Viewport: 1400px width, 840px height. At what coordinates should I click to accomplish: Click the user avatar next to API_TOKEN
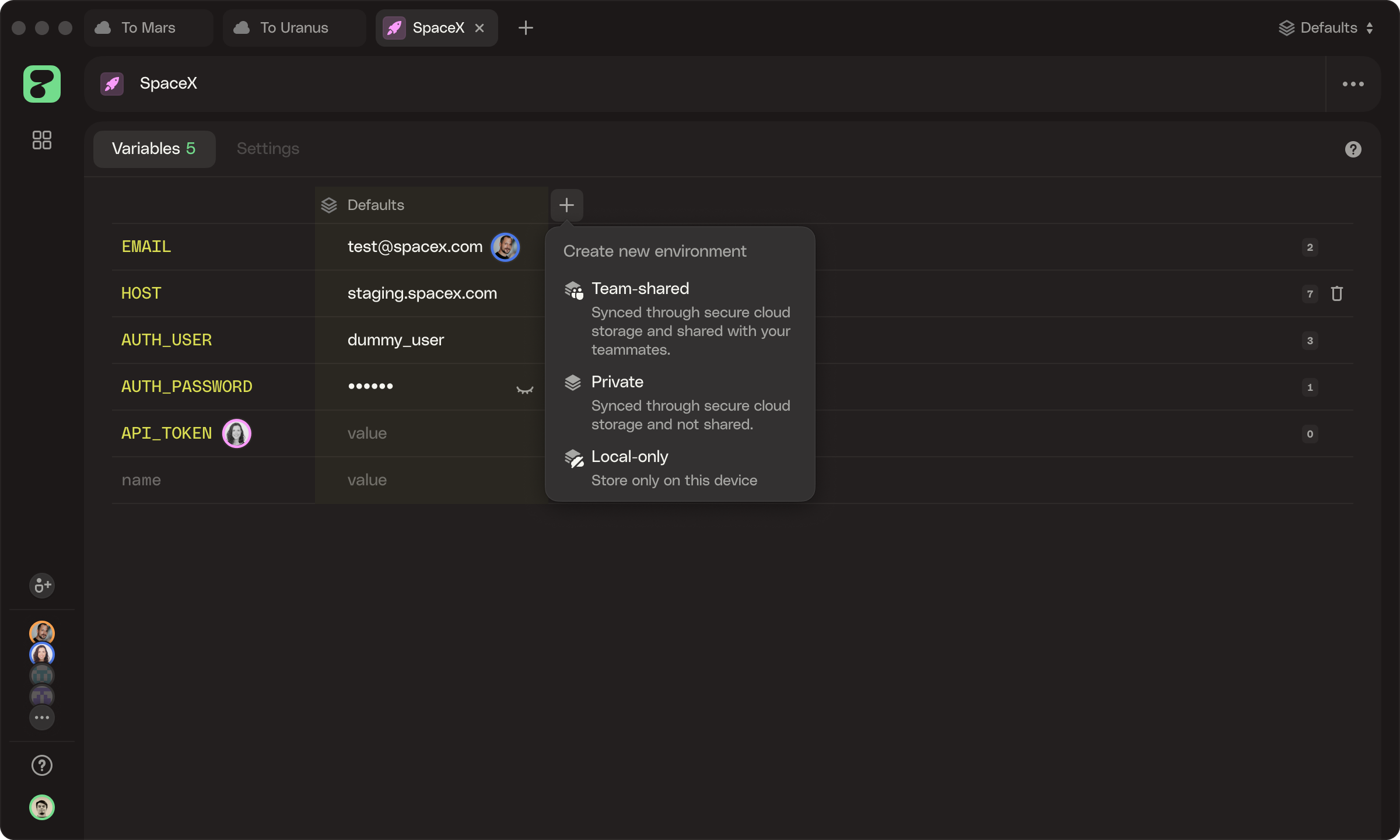click(236, 433)
